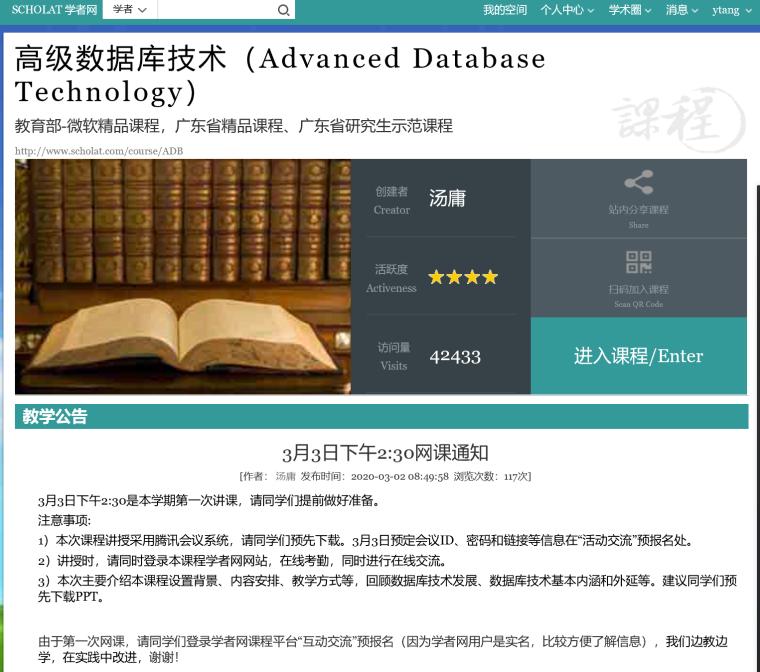Screen dimensions: 760x672
Task: Expand the 学术圈 dropdown menu
Action: [630, 10]
